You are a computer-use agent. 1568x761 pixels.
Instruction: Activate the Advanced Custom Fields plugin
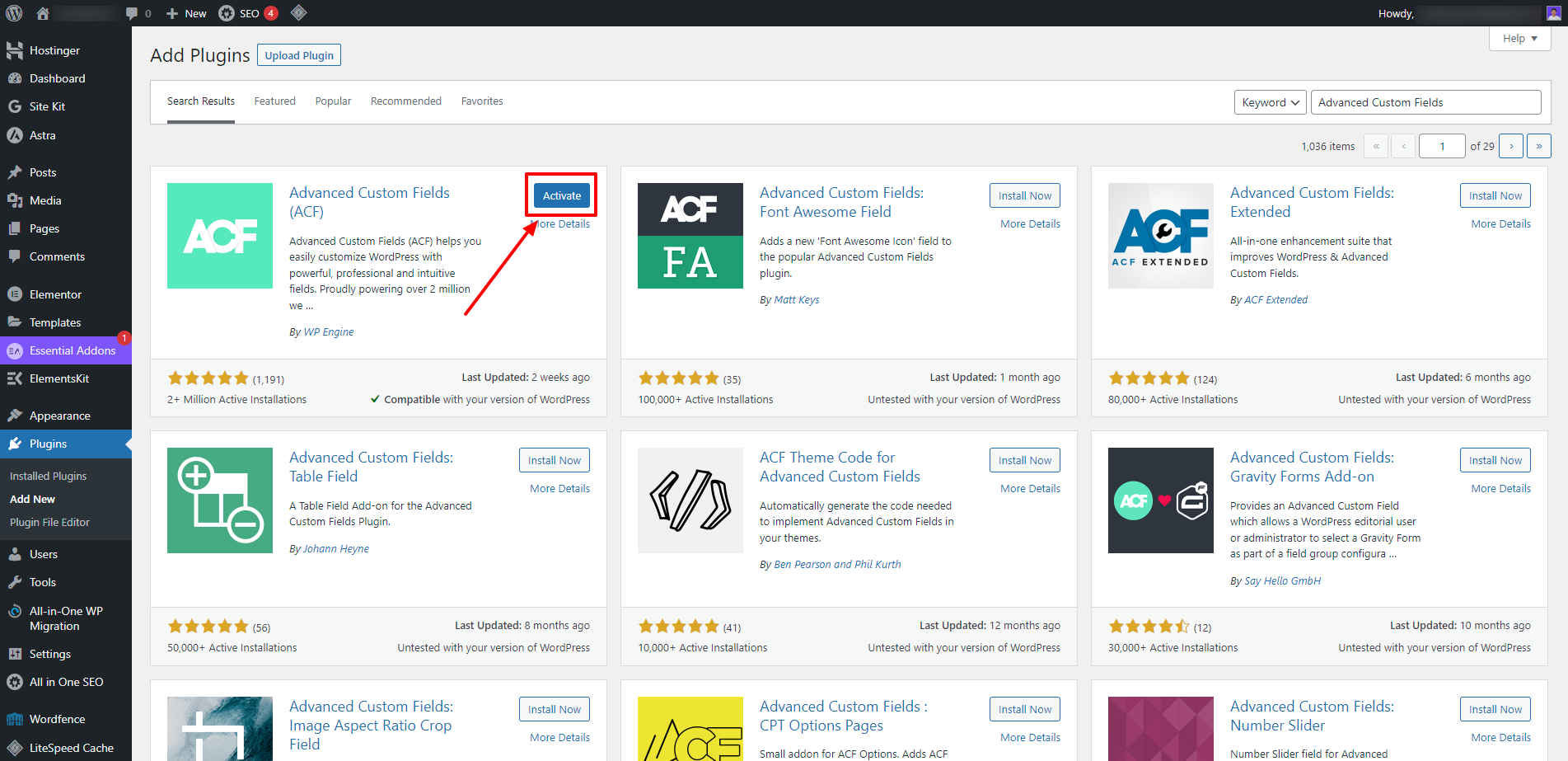[x=562, y=195]
